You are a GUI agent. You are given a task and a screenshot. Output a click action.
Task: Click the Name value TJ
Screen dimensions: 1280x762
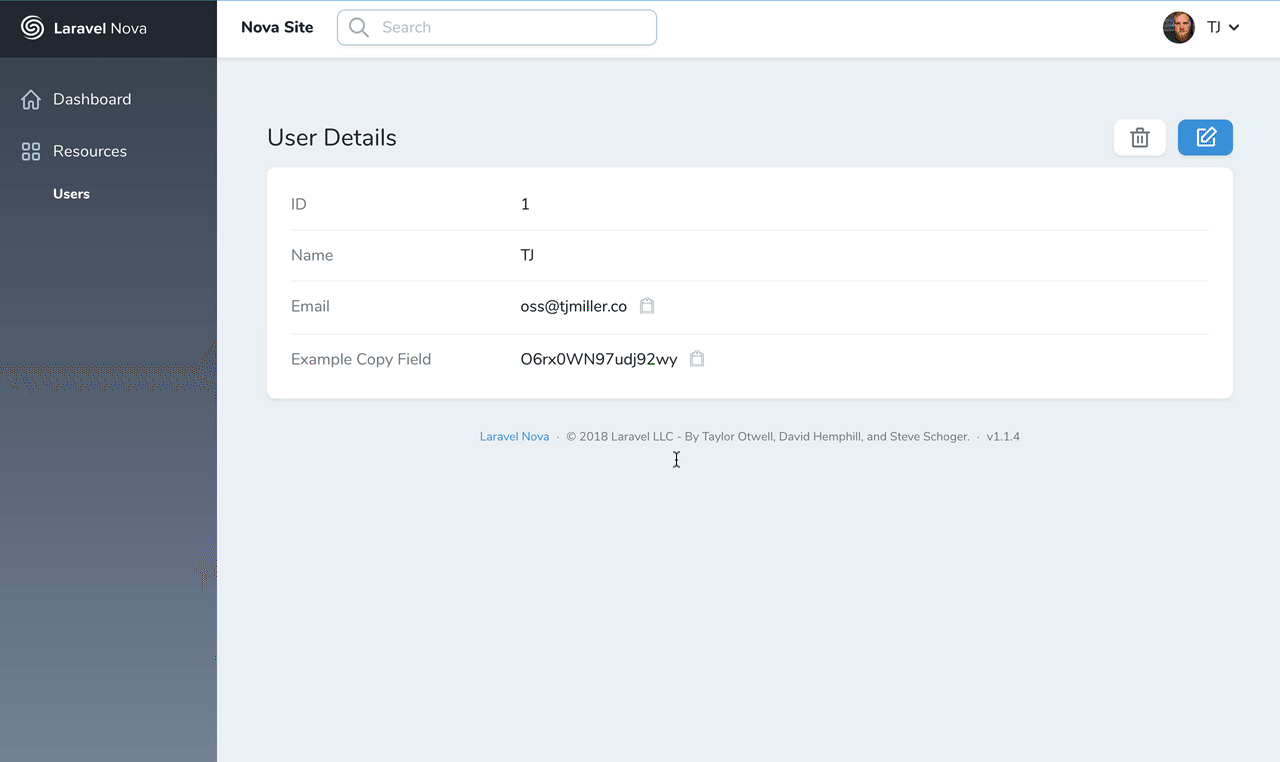(x=527, y=255)
